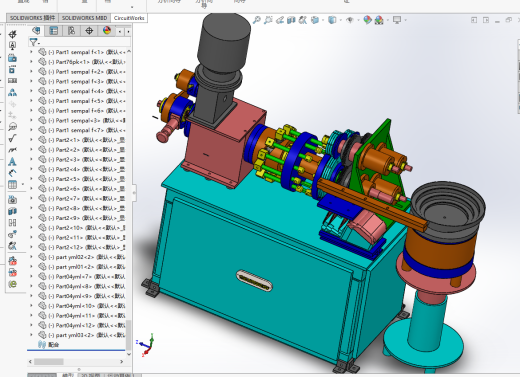
Task: Click the PropertyManager tab icon
Action: click(54, 31)
